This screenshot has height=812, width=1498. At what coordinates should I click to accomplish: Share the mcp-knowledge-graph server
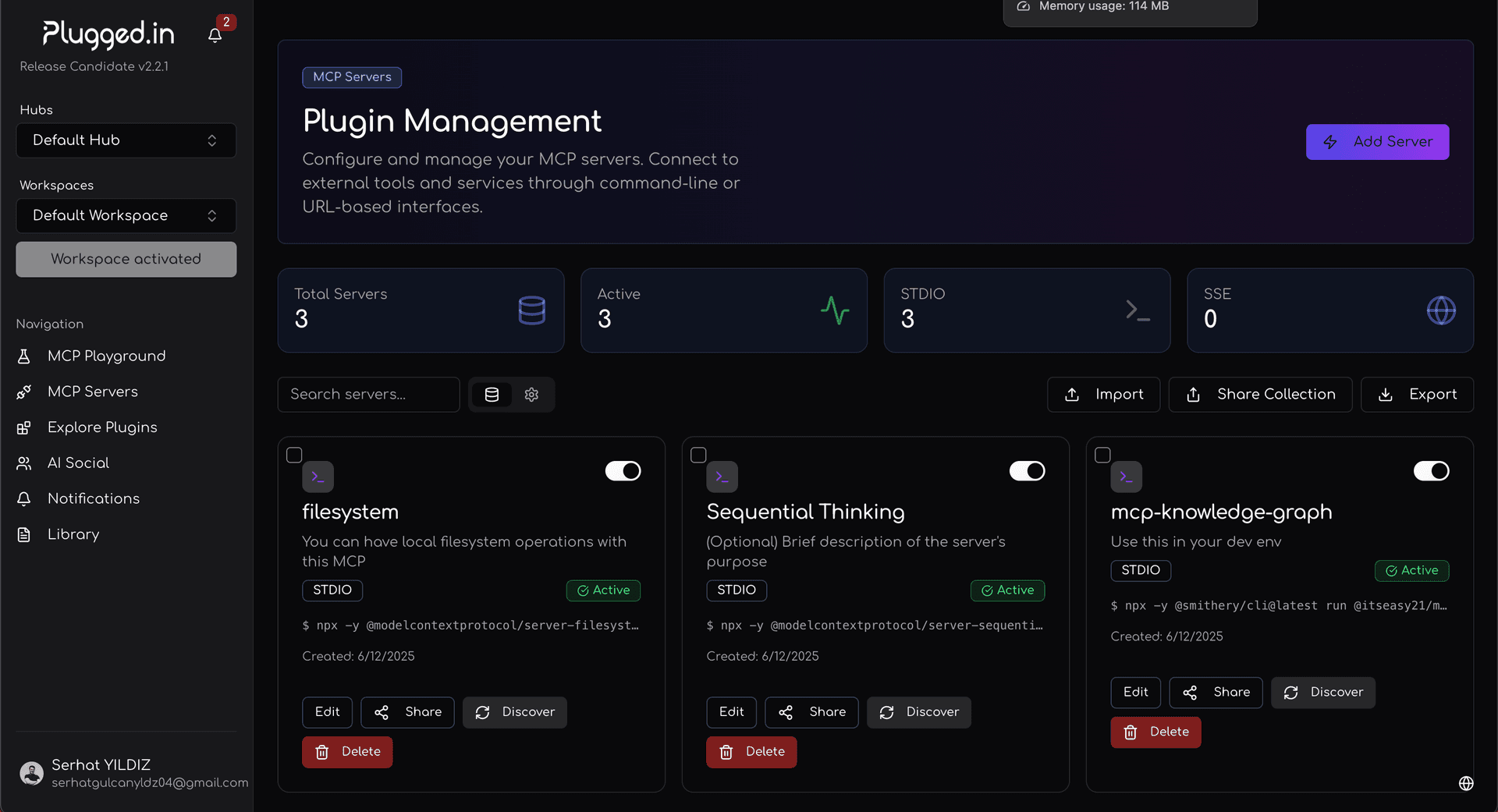pos(1216,693)
